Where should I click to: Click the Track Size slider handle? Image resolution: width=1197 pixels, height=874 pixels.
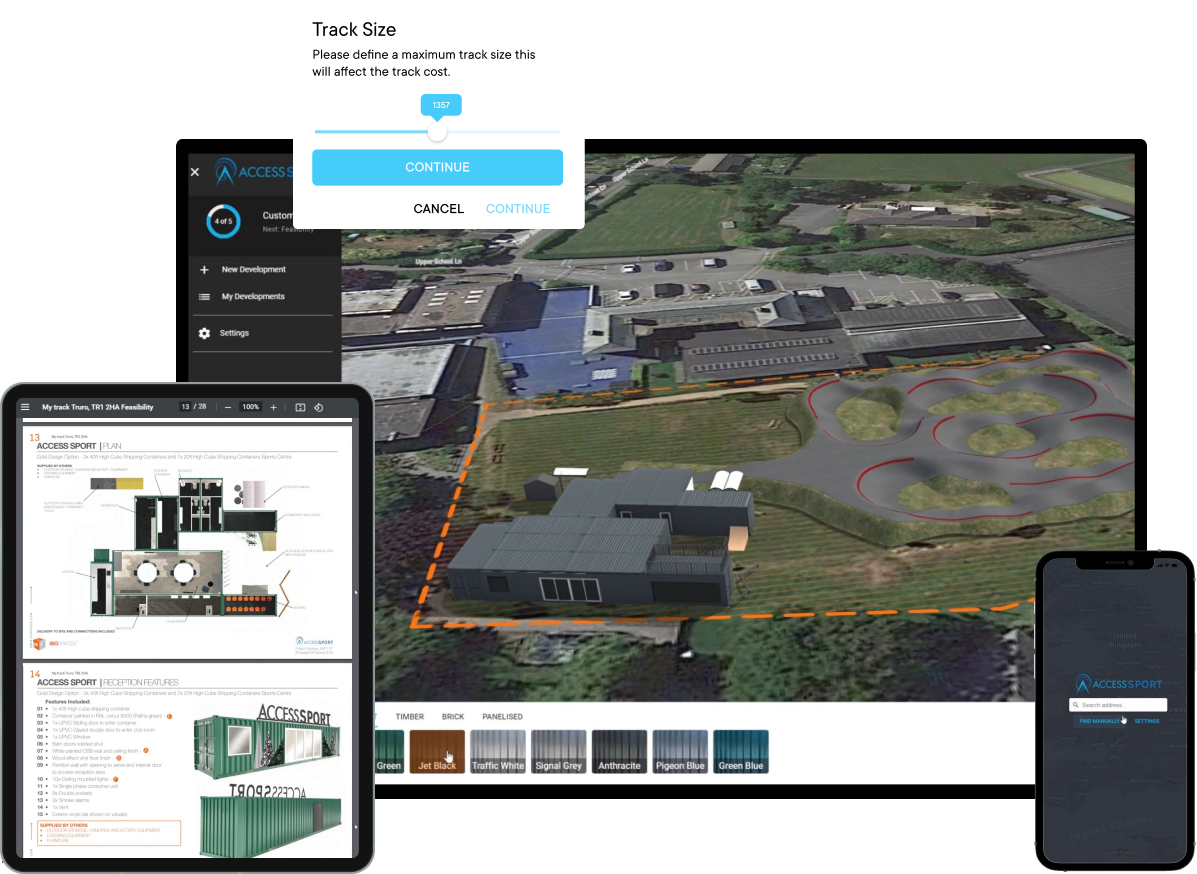click(x=437, y=132)
